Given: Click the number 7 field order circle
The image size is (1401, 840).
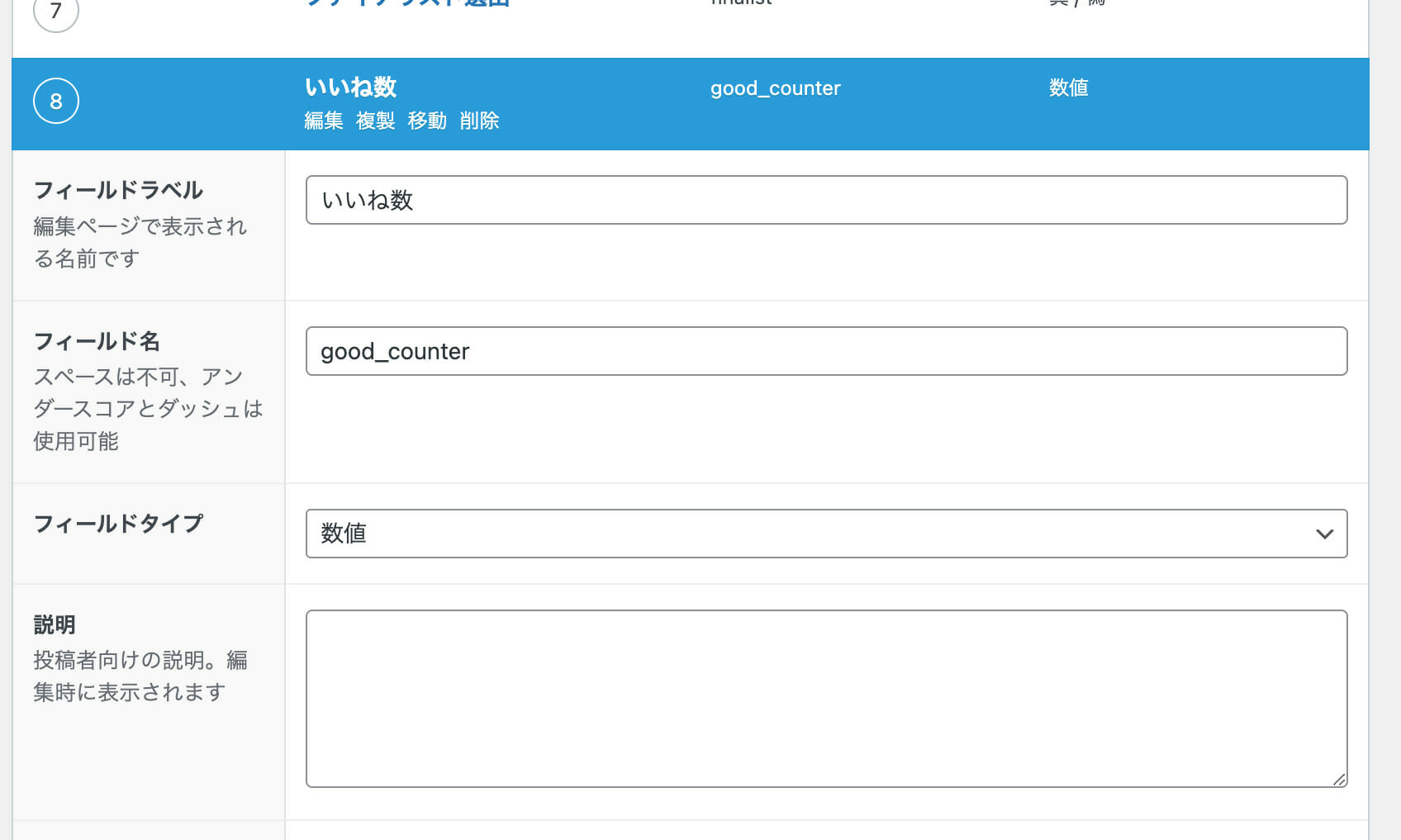Looking at the screenshot, I should pyautogui.click(x=56, y=12).
